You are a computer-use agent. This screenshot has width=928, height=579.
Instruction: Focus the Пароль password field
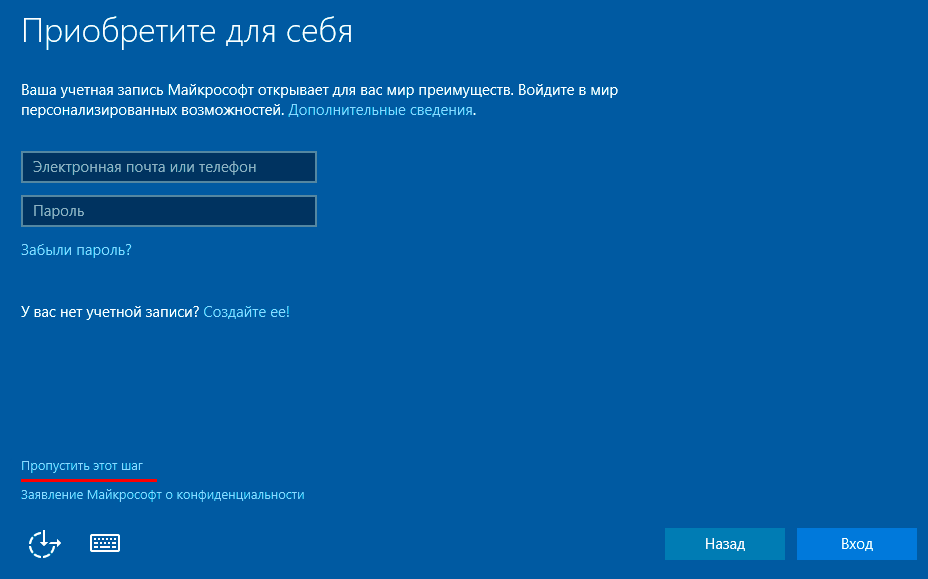click(169, 211)
